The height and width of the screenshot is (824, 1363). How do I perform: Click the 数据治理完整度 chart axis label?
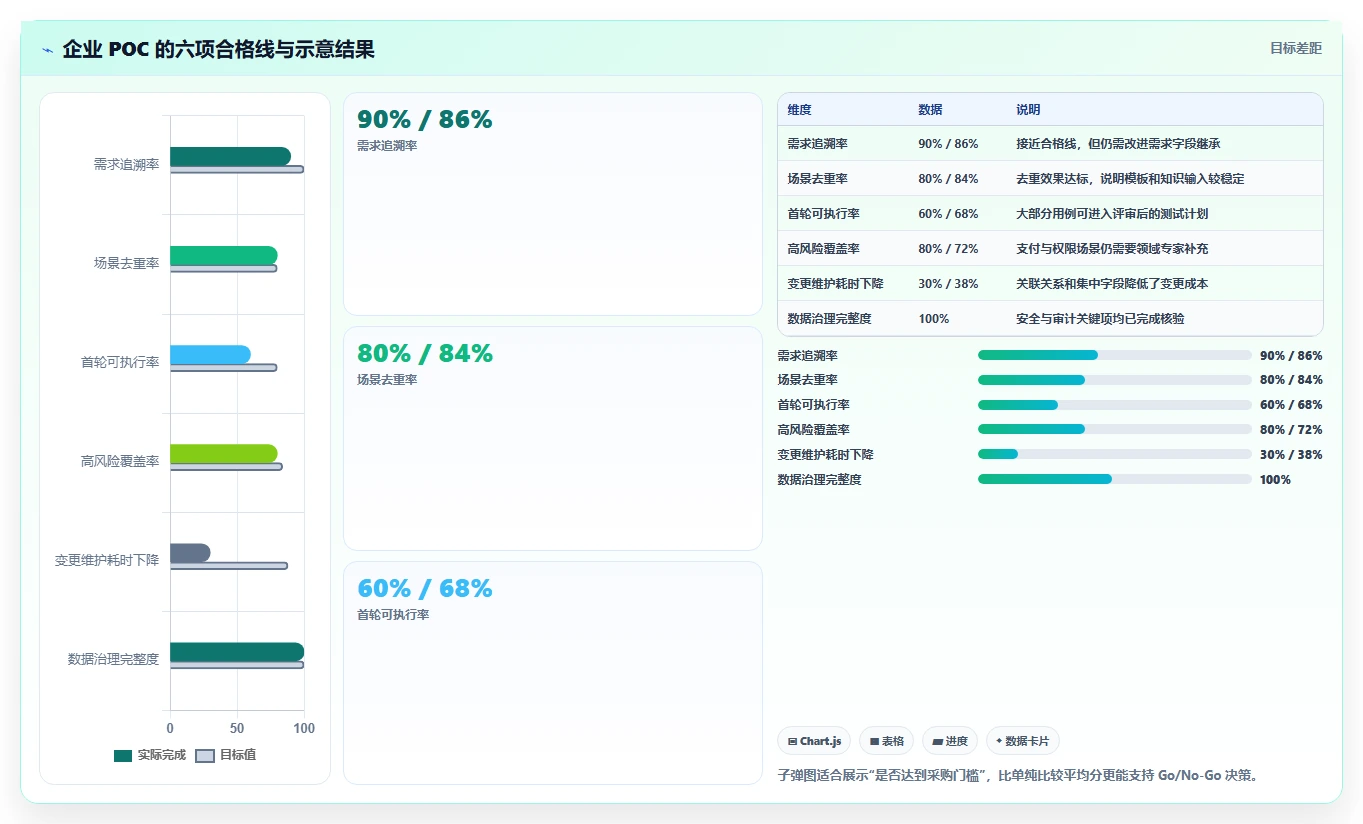pyautogui.click(x=113, y=659)
